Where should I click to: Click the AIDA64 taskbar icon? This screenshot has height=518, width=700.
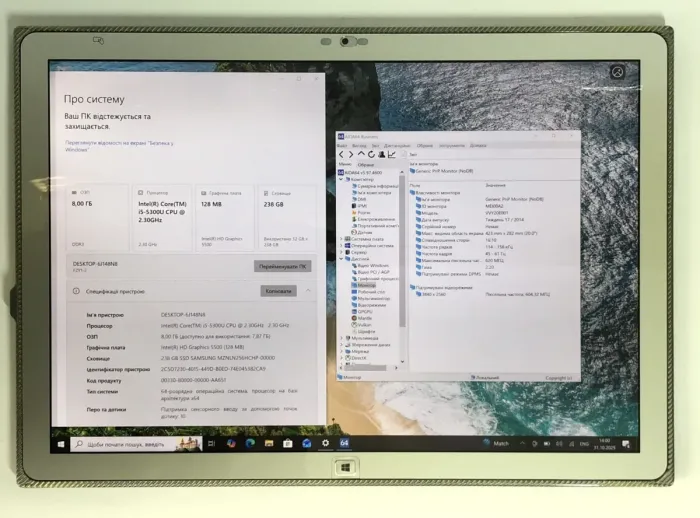[344, 443]
